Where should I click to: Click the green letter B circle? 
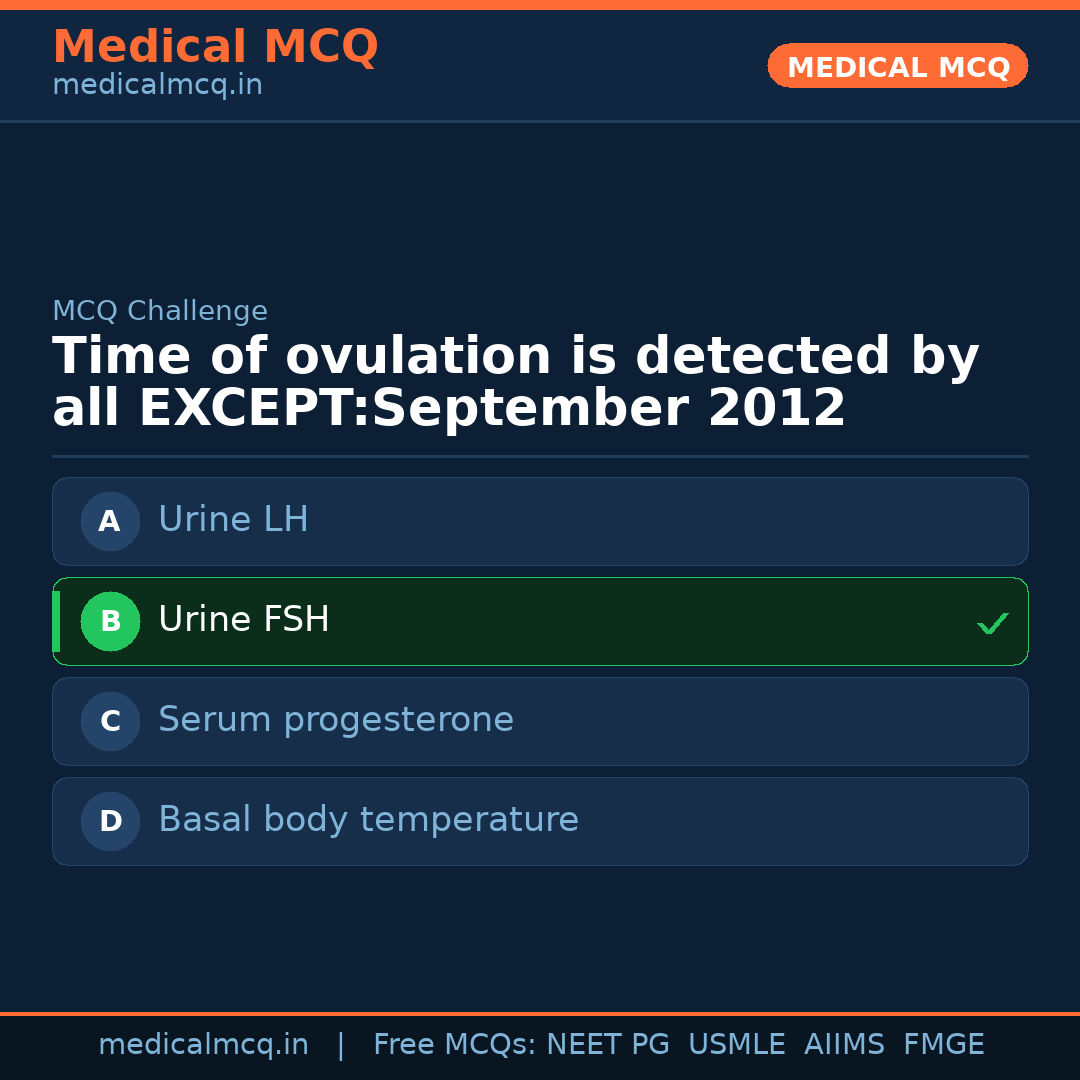coord(110,621)
